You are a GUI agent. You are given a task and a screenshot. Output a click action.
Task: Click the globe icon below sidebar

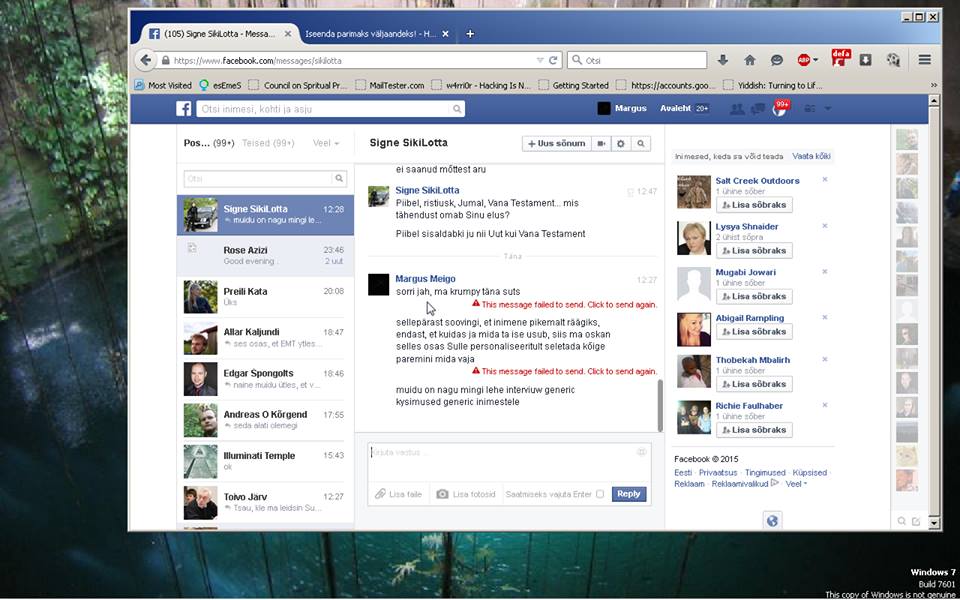coord(772,520)
